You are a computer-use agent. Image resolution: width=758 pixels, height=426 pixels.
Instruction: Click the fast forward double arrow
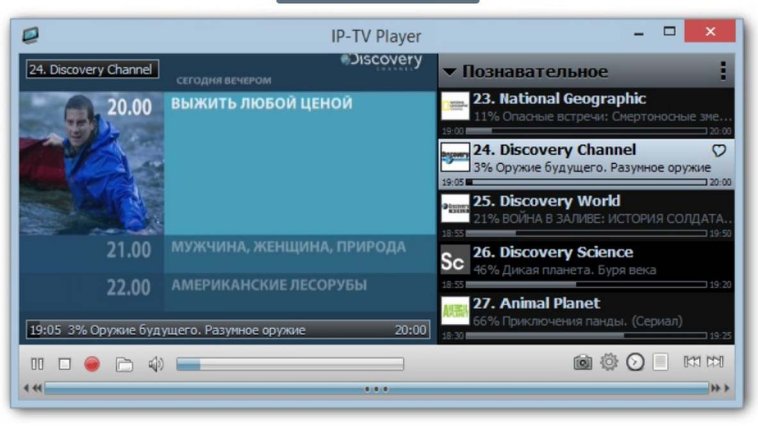click(715, 388)
